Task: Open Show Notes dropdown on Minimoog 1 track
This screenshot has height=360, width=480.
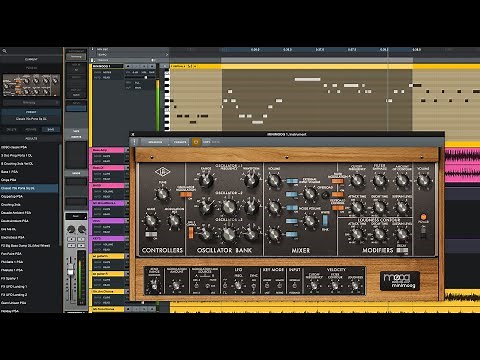Action: point(107,72)
